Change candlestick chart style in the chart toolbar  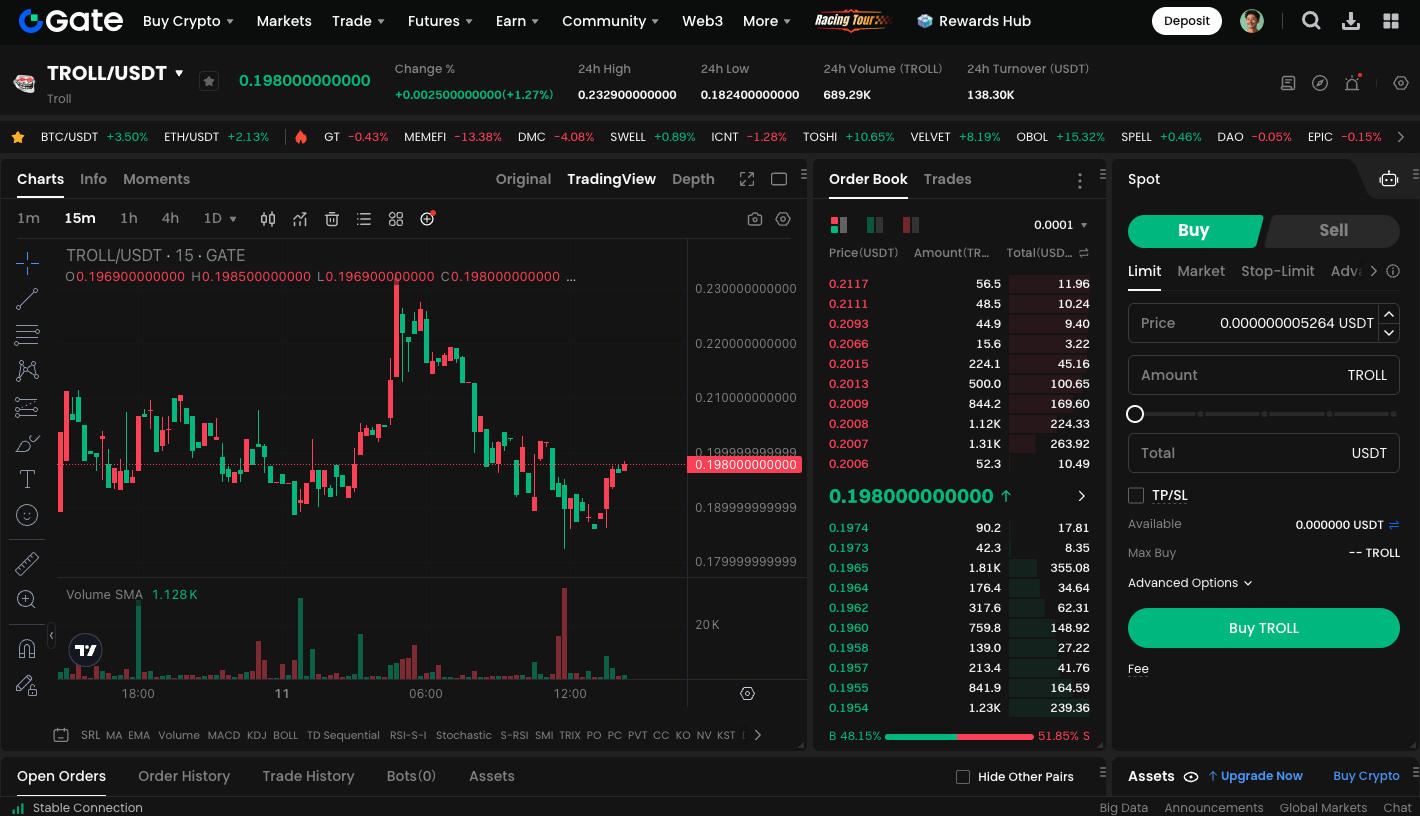pos(268,219)
